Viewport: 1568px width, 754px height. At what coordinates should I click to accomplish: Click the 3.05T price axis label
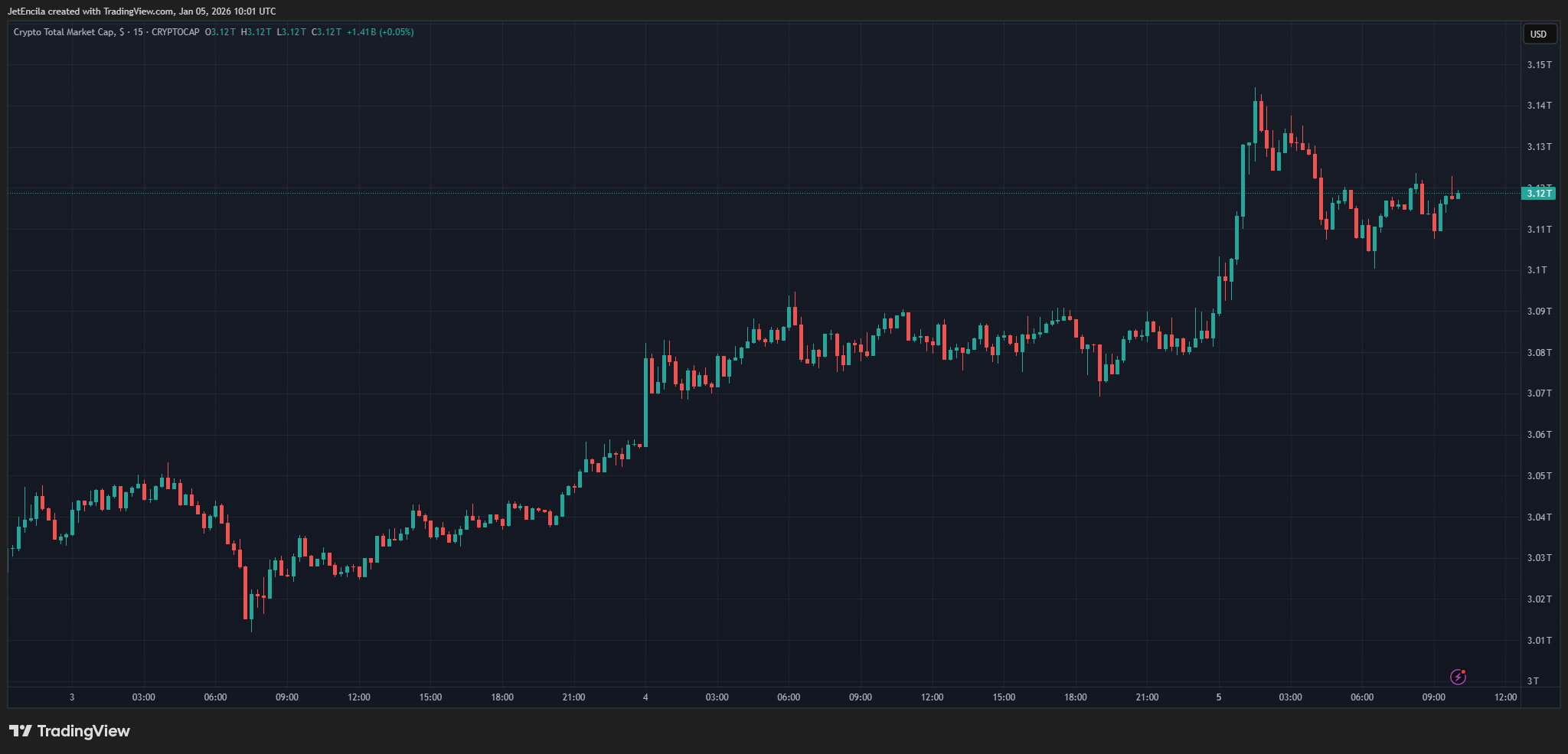pyautogui.click(x=1539, y=476)
